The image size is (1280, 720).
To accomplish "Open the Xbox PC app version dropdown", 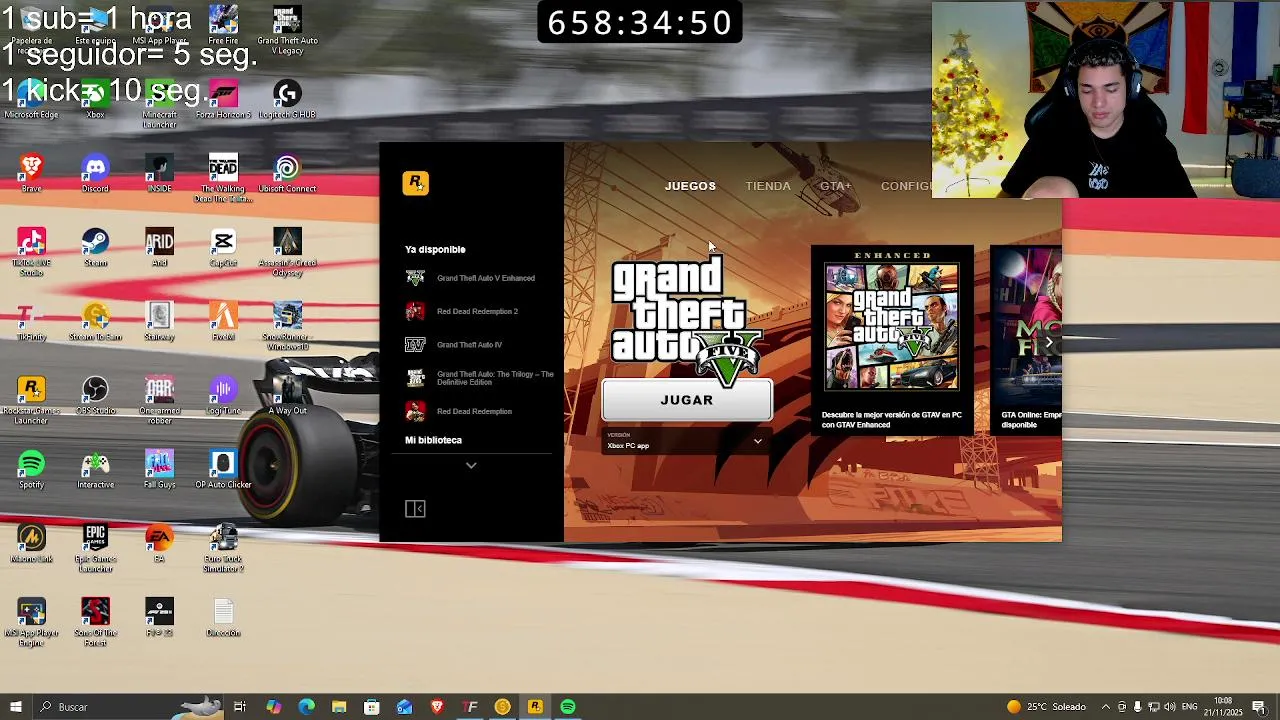I will pos(686,441).
